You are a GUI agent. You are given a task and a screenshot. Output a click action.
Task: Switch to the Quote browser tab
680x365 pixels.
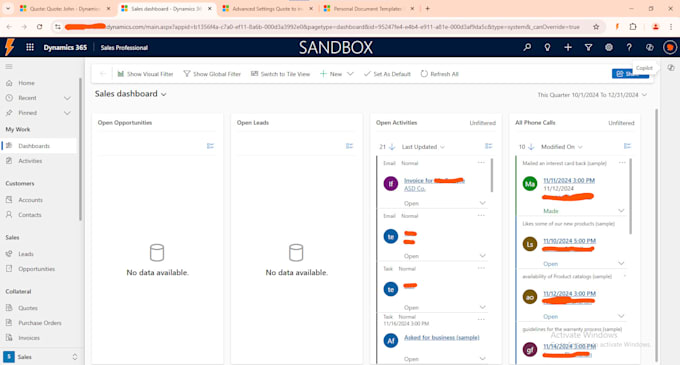[x=65, y=9]
